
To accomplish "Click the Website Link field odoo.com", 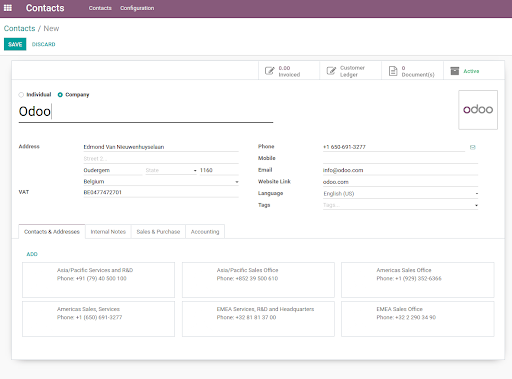I will click(400, 182).
